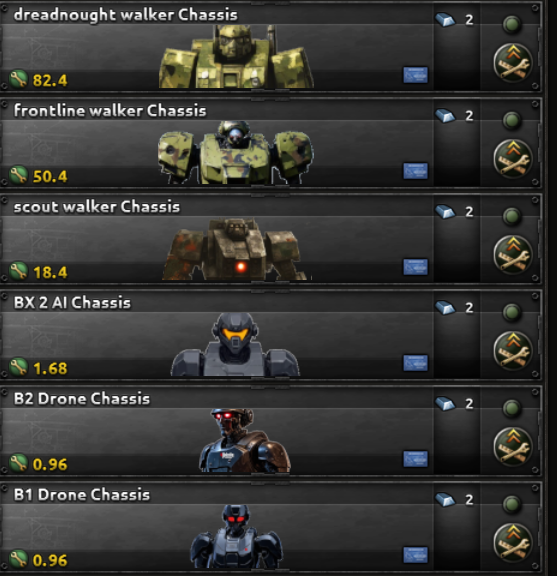Click the BX 2 AI robot thumbnail
The image size is (557, 576).
(235, 344)
